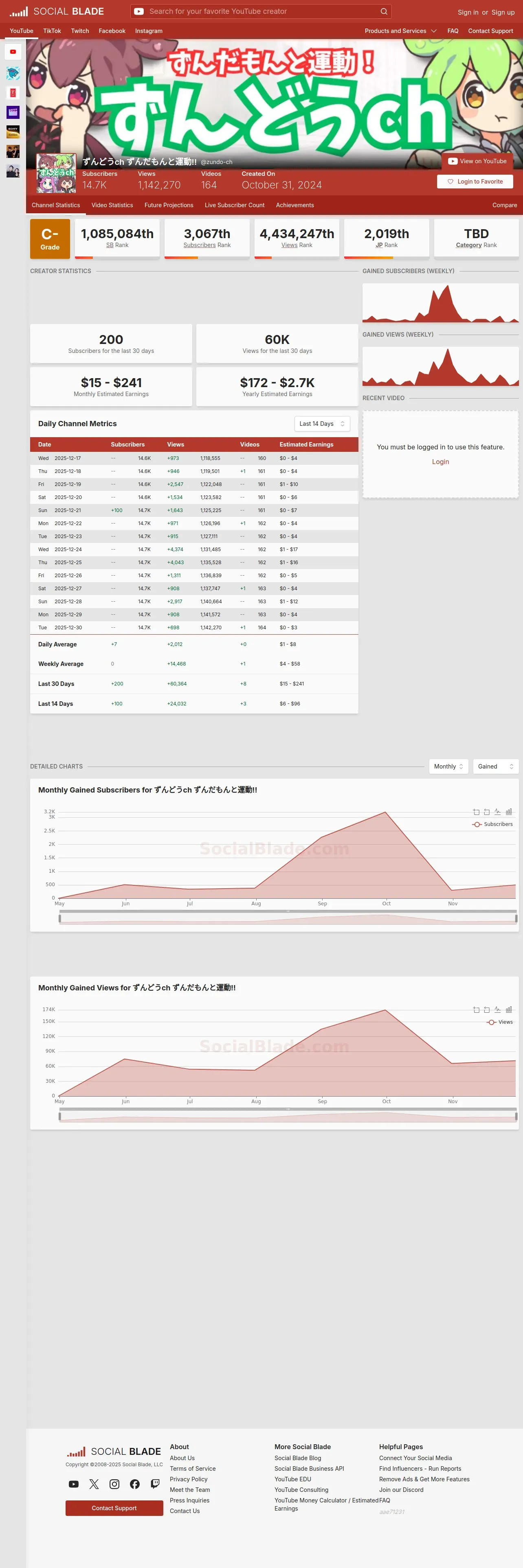
Task: Select the Facebook platform tab
Action: 112,31
